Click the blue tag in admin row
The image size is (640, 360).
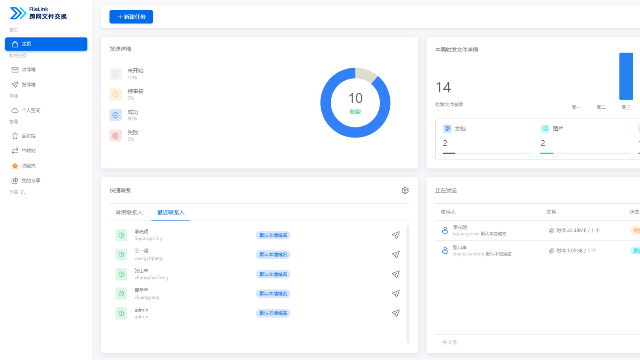coord(273,313)
